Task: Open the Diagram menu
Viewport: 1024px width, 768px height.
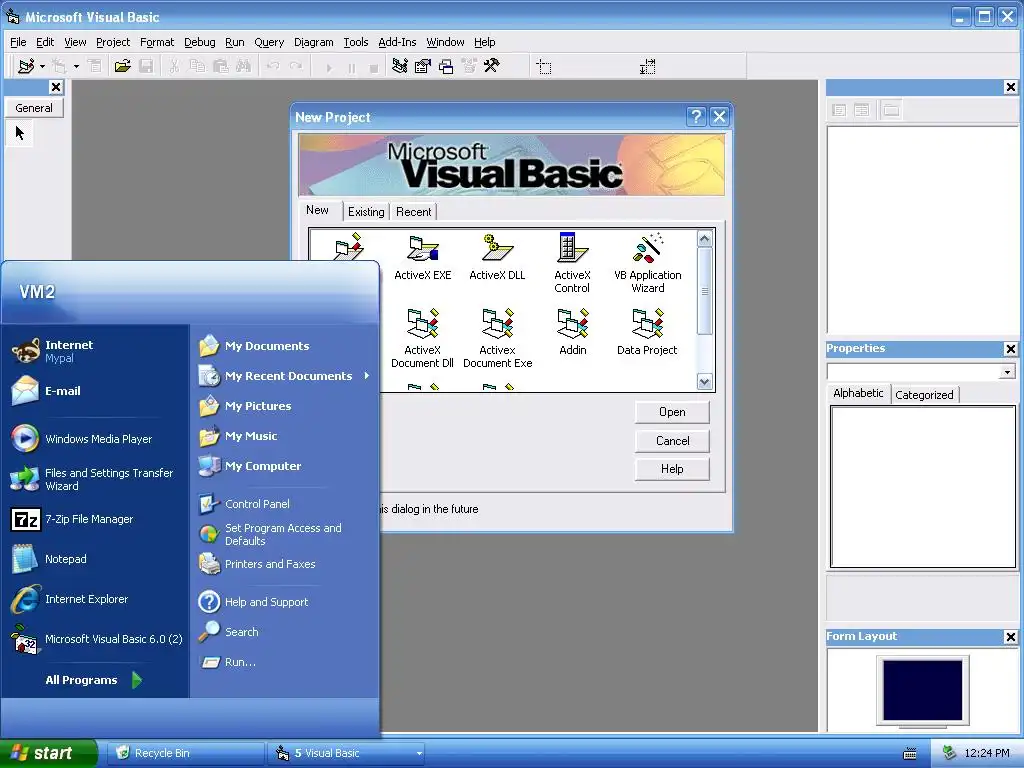Action: coord(313,42)
